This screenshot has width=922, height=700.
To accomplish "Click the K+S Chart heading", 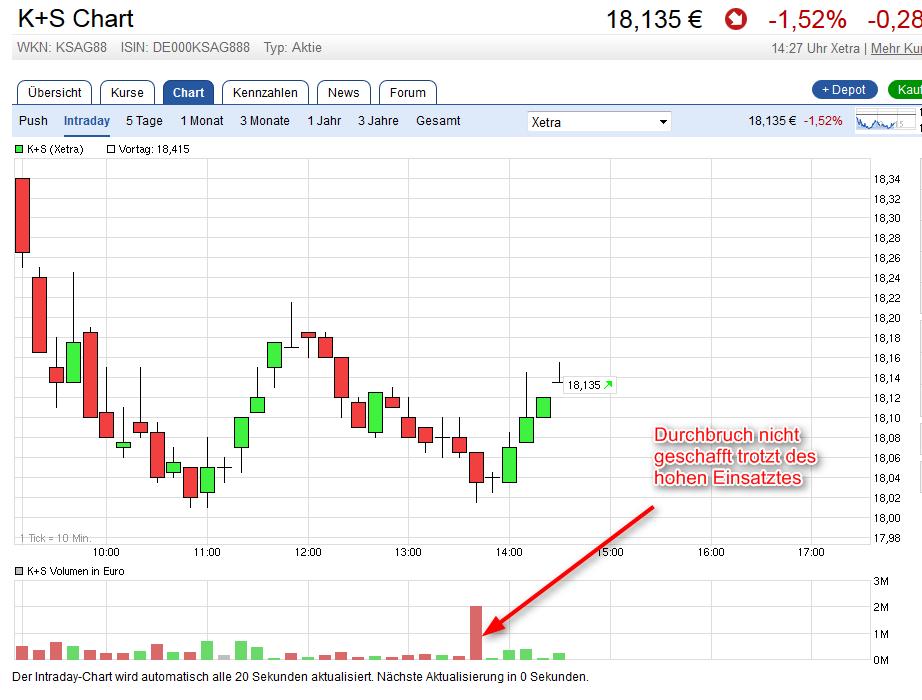I will [76, 19].
